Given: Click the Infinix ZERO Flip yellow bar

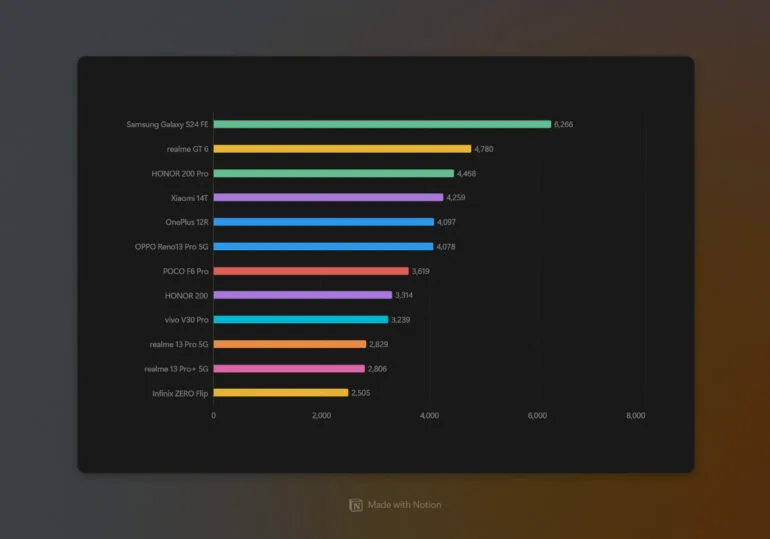Looking at the screenshot, I should tap(281, 393).
